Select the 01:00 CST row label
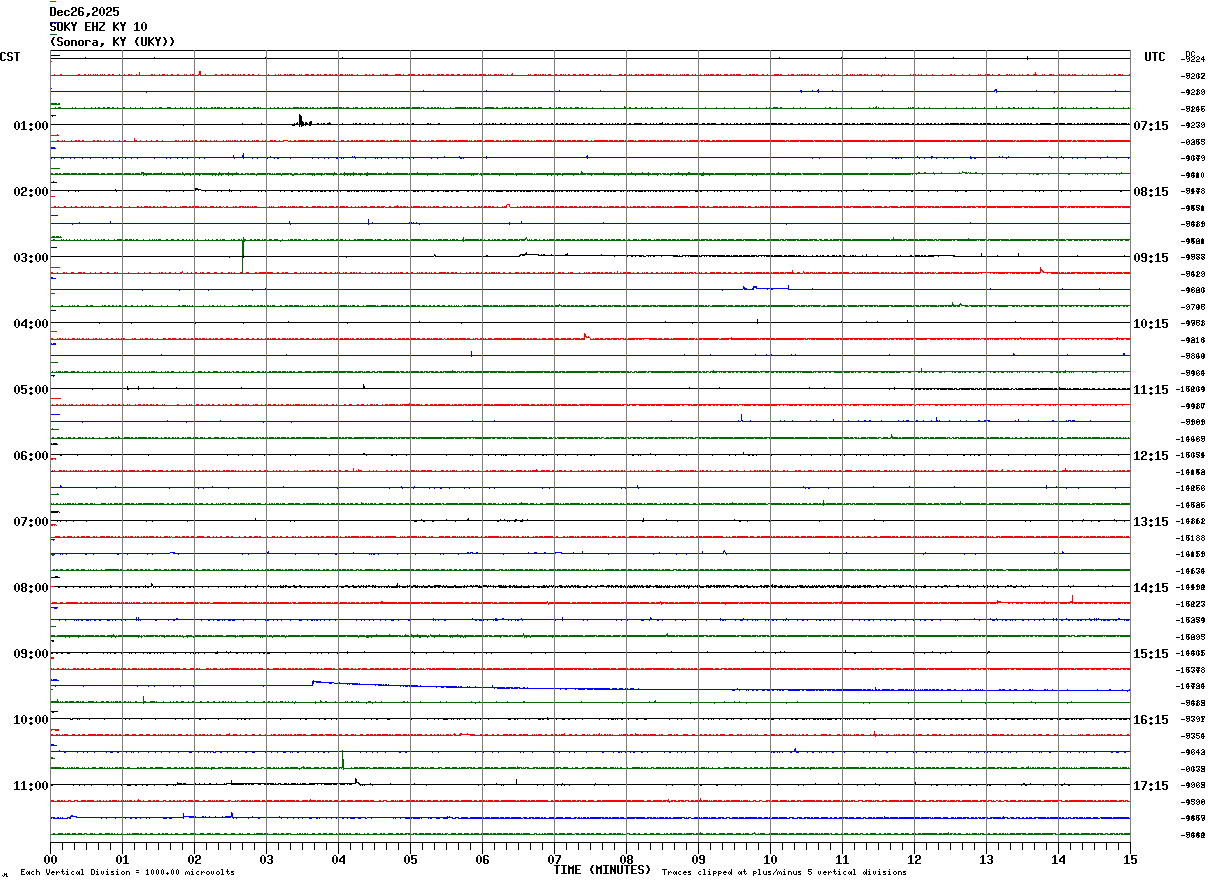This screenshot has height=886, width=1210. click(x=30, y=126)
